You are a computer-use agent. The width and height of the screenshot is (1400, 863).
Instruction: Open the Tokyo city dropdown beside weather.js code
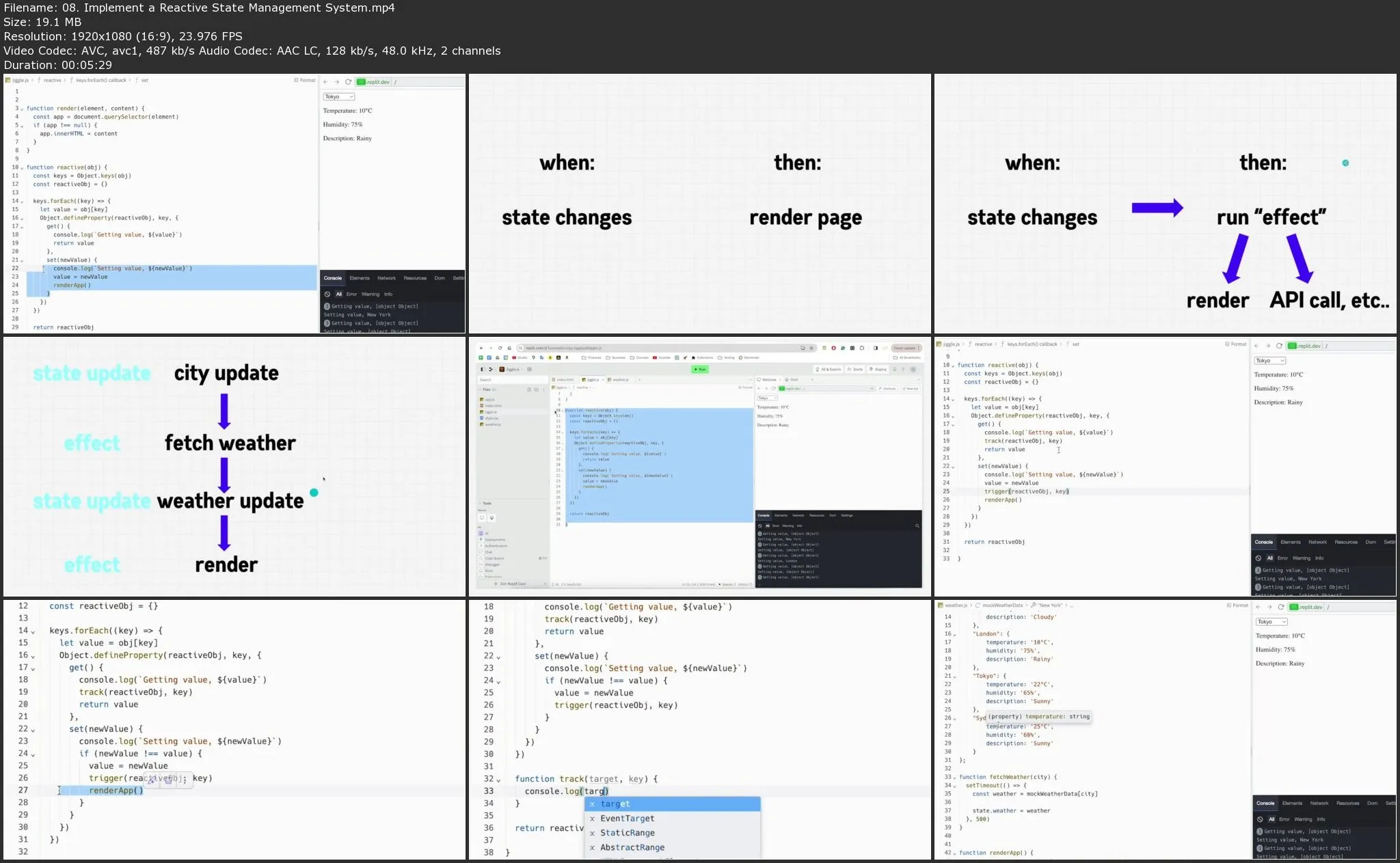pyautogui.click(x=1271, y=622)
